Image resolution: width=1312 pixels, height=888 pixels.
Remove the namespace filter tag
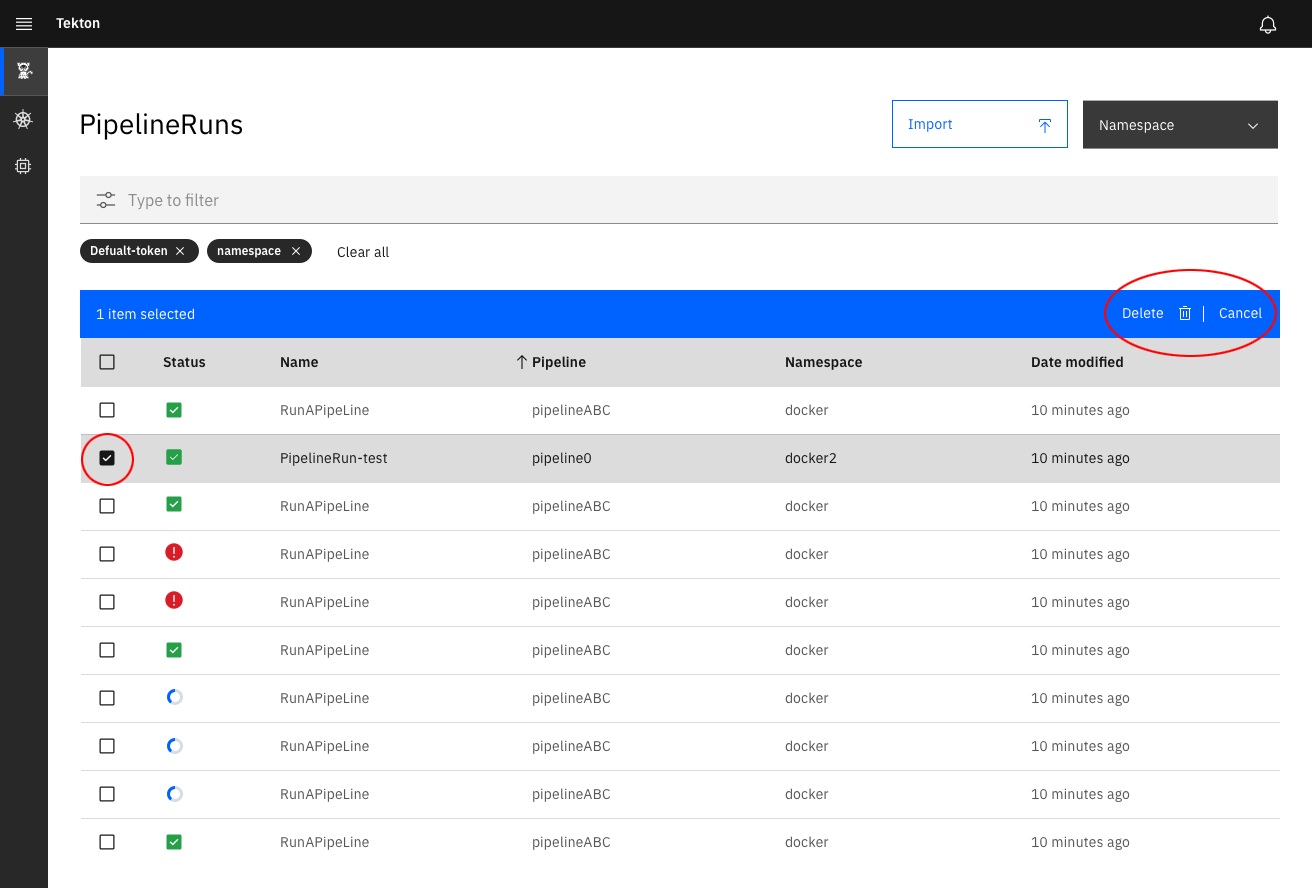click(295, 251)
